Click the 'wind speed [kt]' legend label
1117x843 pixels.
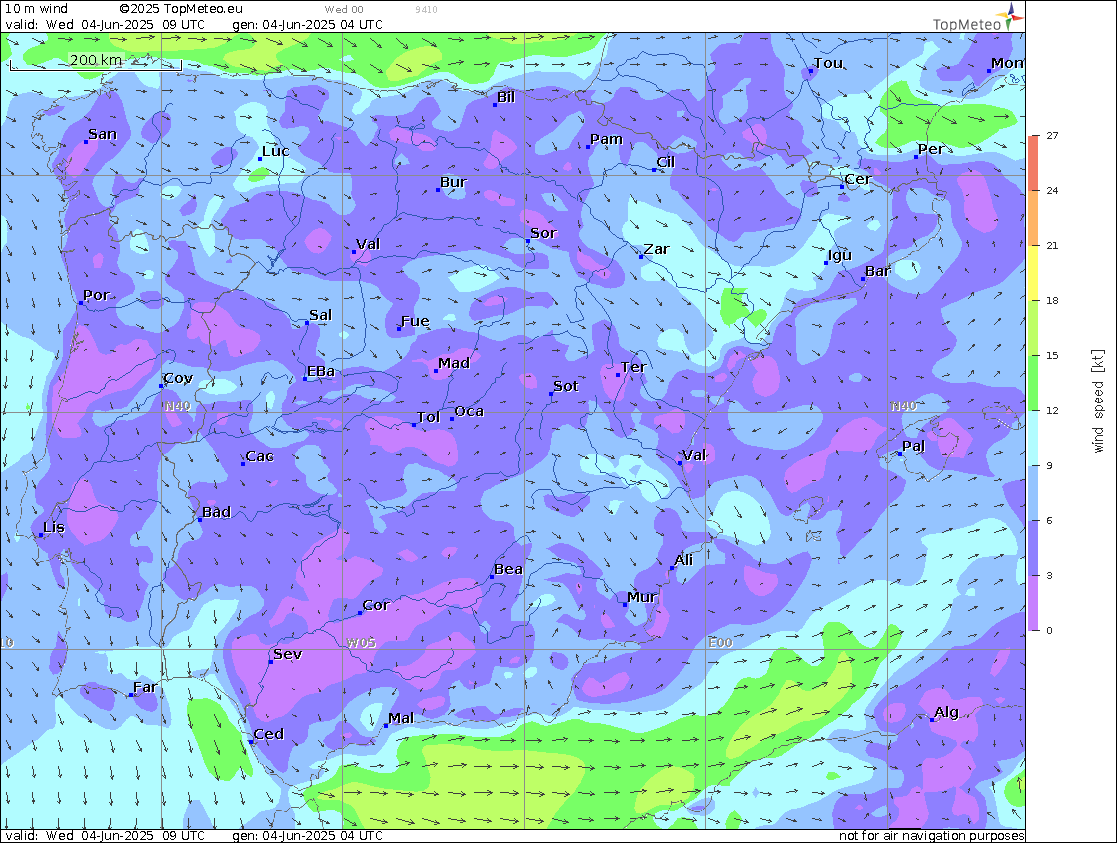click(1098, 401)
